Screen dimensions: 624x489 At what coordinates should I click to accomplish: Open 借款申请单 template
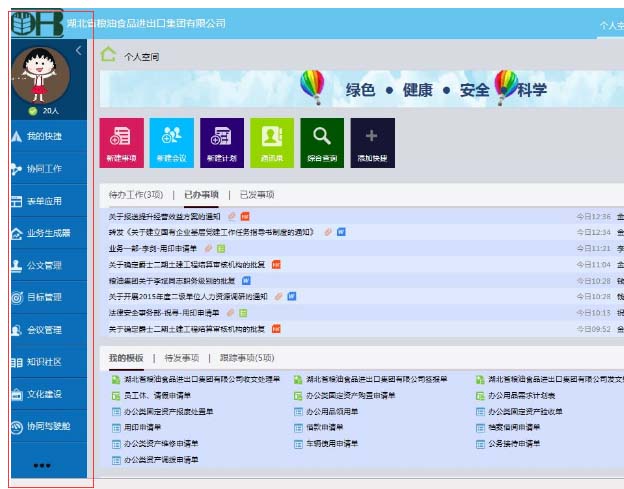point(324,427)
